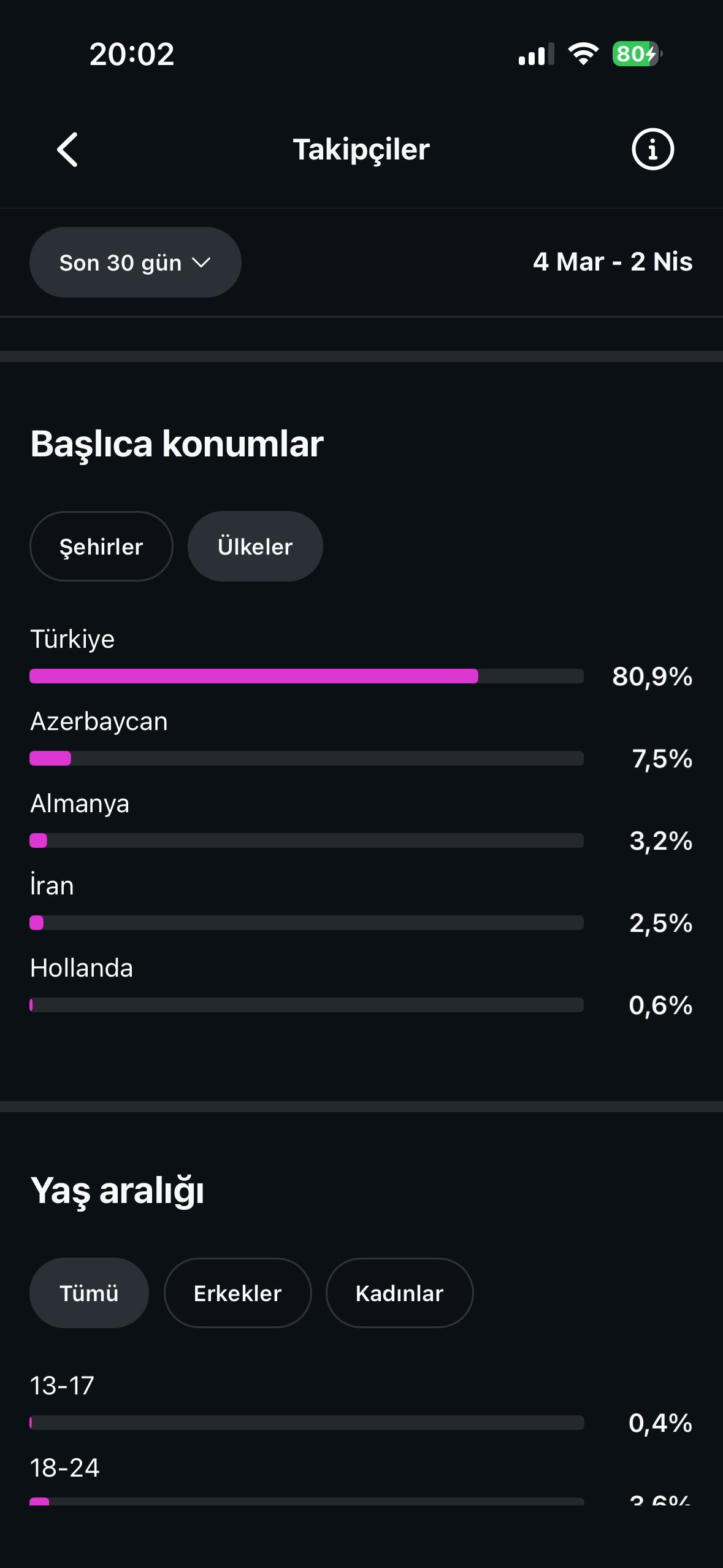This screenshot has height=1568, width=723.
Task: Tap the battery indicator icon
Action: click(637, 54)
